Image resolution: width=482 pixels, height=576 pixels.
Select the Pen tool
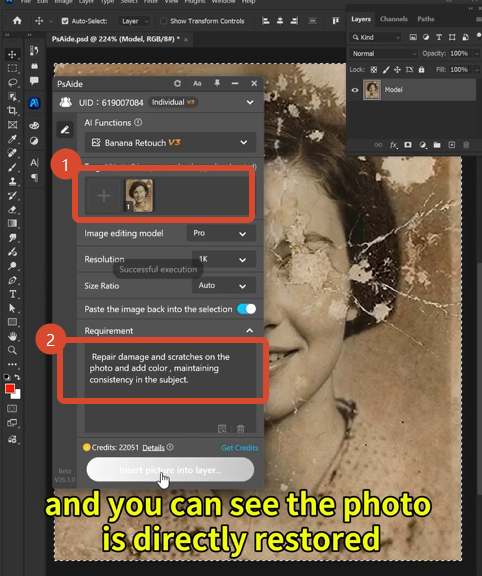tap(12, 280)
